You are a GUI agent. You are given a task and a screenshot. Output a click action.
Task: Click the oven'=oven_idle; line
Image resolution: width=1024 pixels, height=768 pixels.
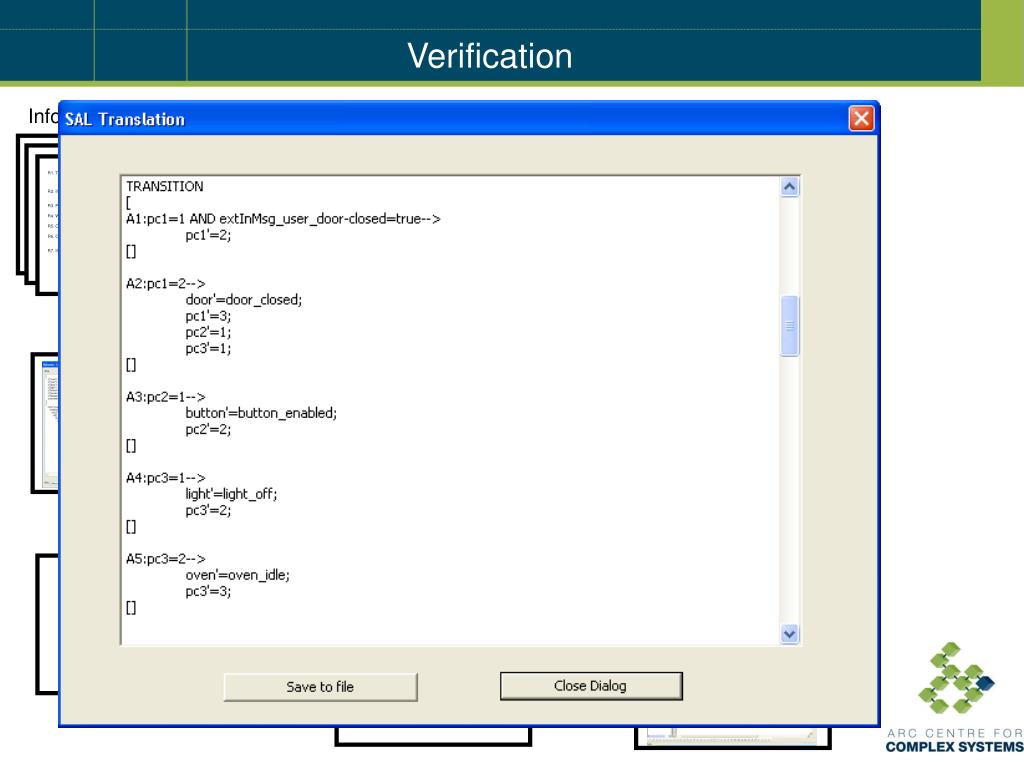tap(237, 575)
